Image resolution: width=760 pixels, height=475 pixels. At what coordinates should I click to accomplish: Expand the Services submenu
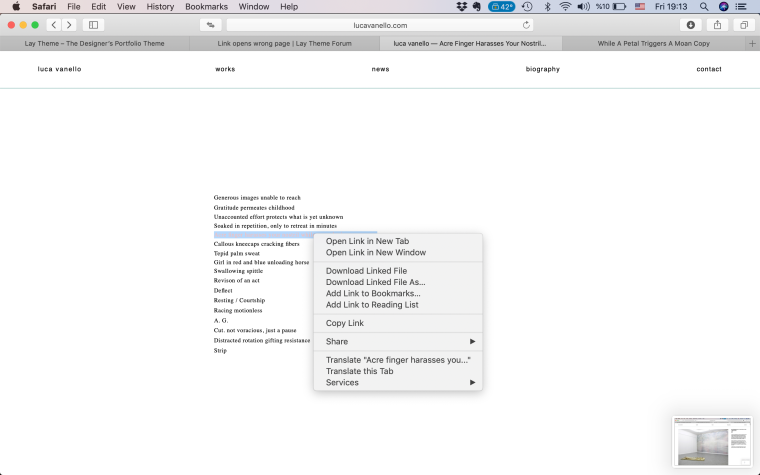tap(398, 382)
